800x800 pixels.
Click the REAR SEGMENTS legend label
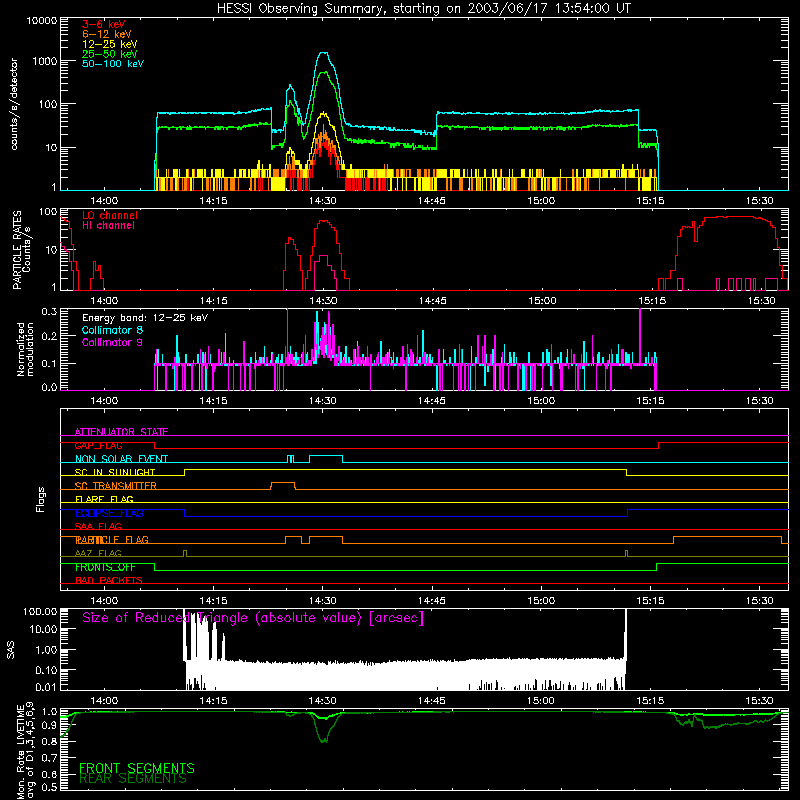point(133,779)
